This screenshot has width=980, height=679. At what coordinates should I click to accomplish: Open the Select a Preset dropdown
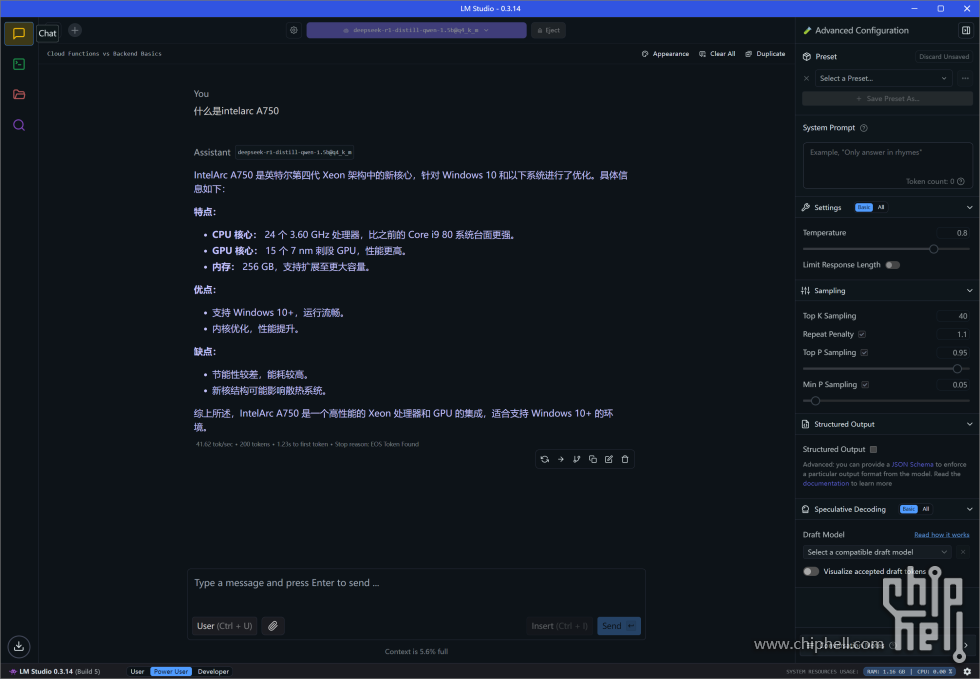tap(884, 78)
